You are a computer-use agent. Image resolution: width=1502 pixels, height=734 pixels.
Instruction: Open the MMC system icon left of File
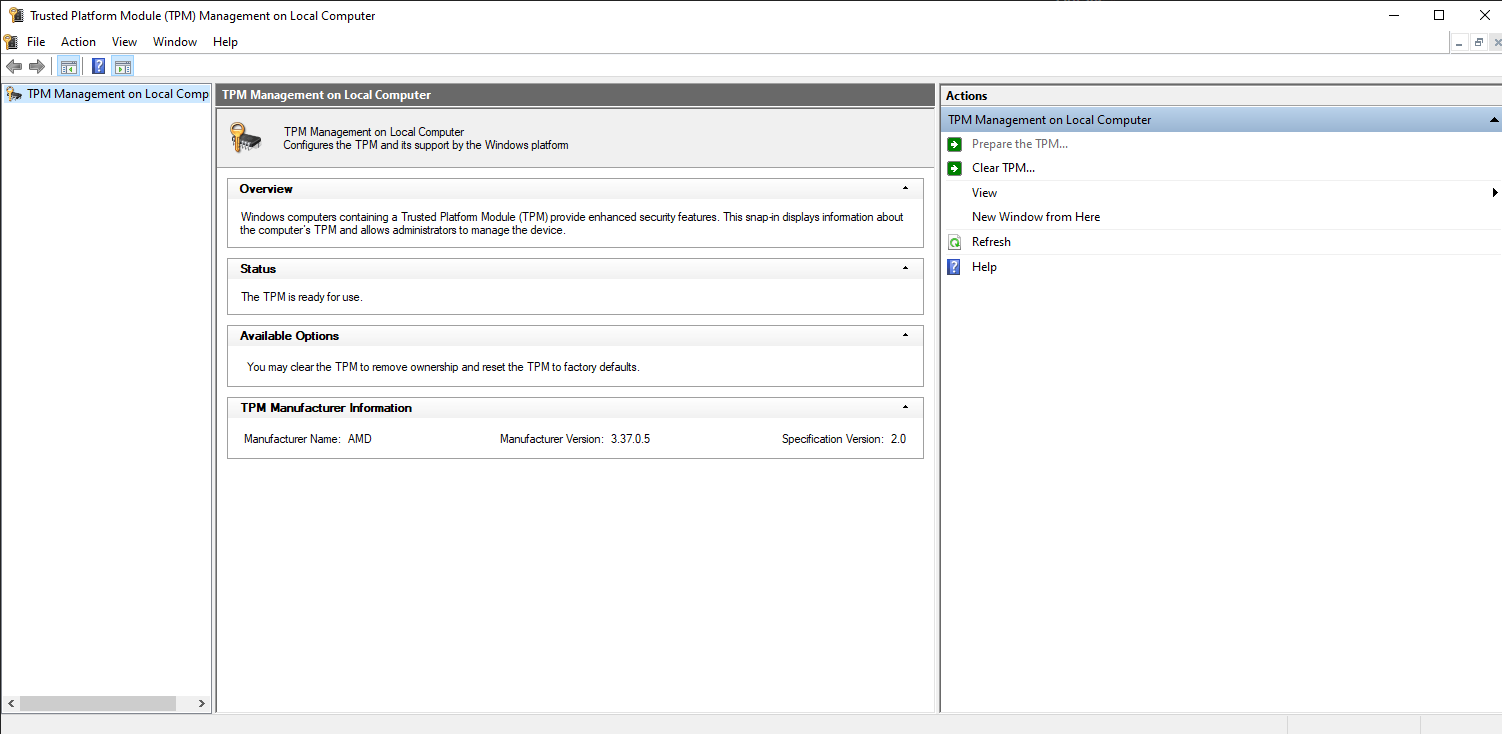10,42
